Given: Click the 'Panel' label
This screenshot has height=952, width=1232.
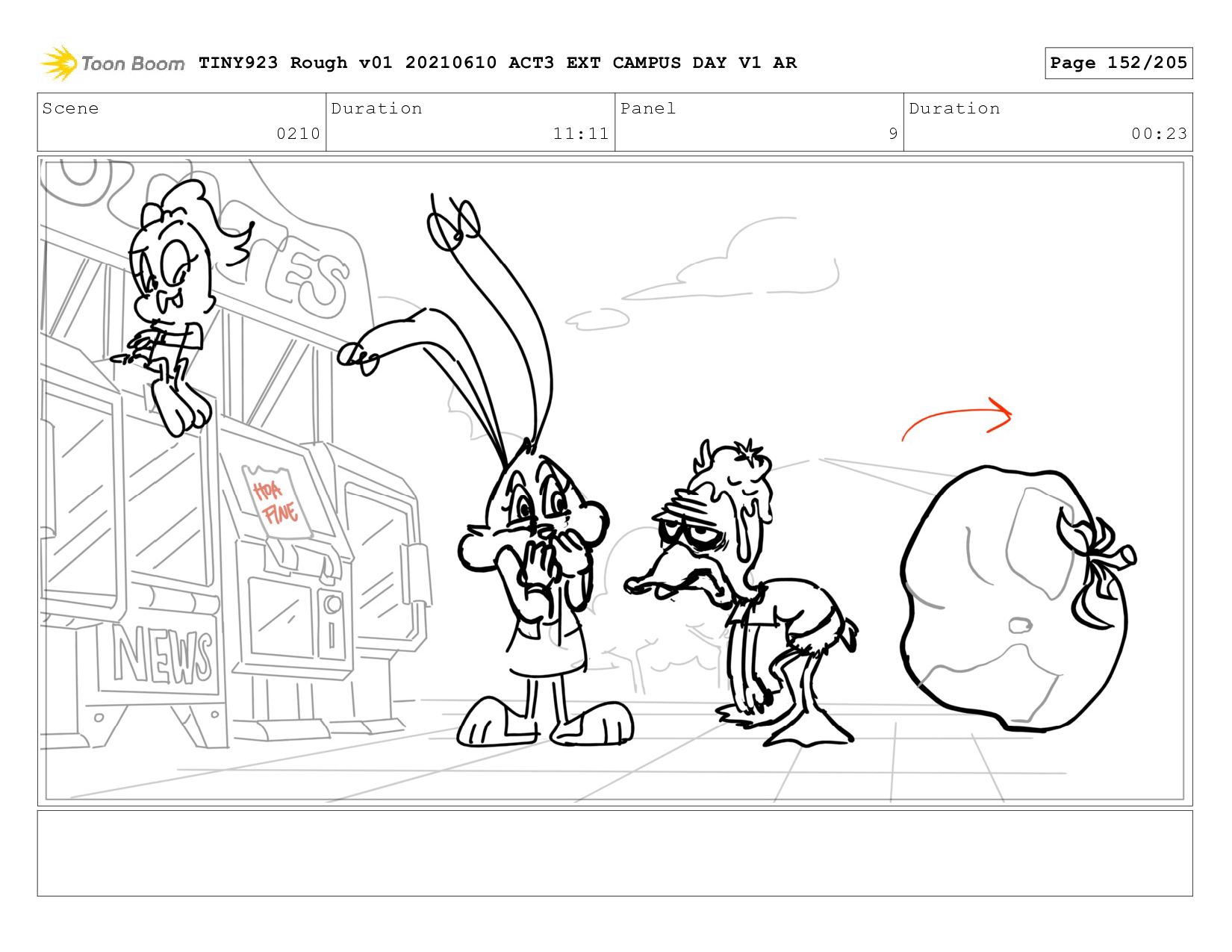Looking at the screenshot, I should (x=648, y=108).
